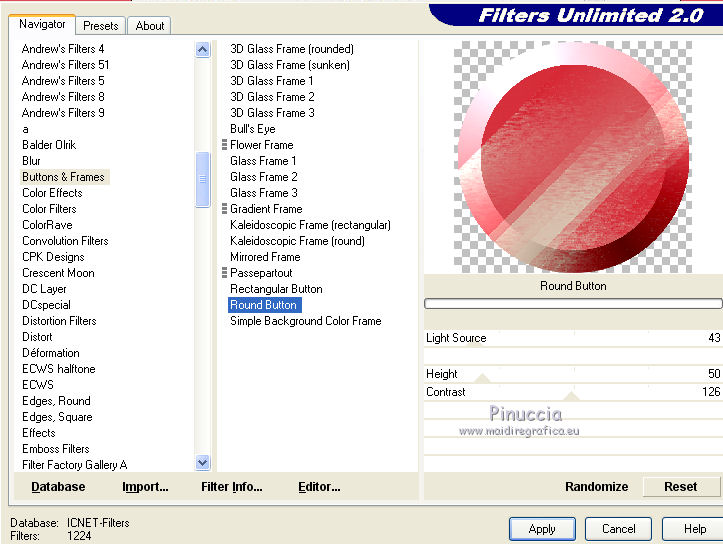723x544 pixels.
Task: Select Buttons & Frames category
Action: point(64,177)
